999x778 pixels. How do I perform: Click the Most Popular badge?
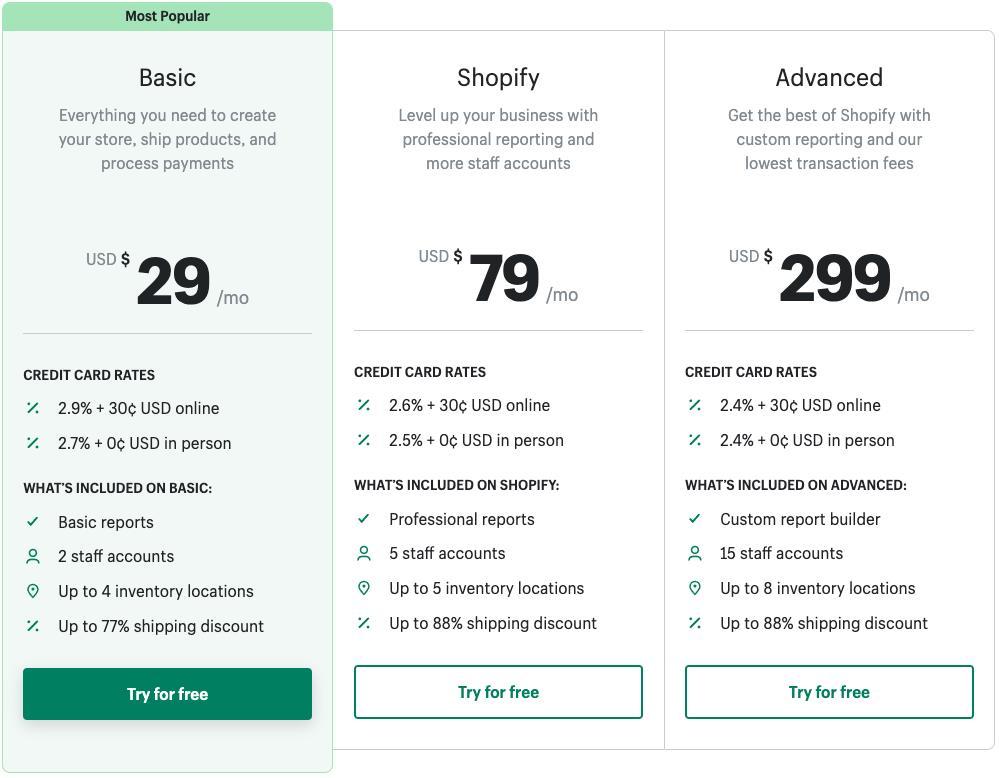pos(167,15)
